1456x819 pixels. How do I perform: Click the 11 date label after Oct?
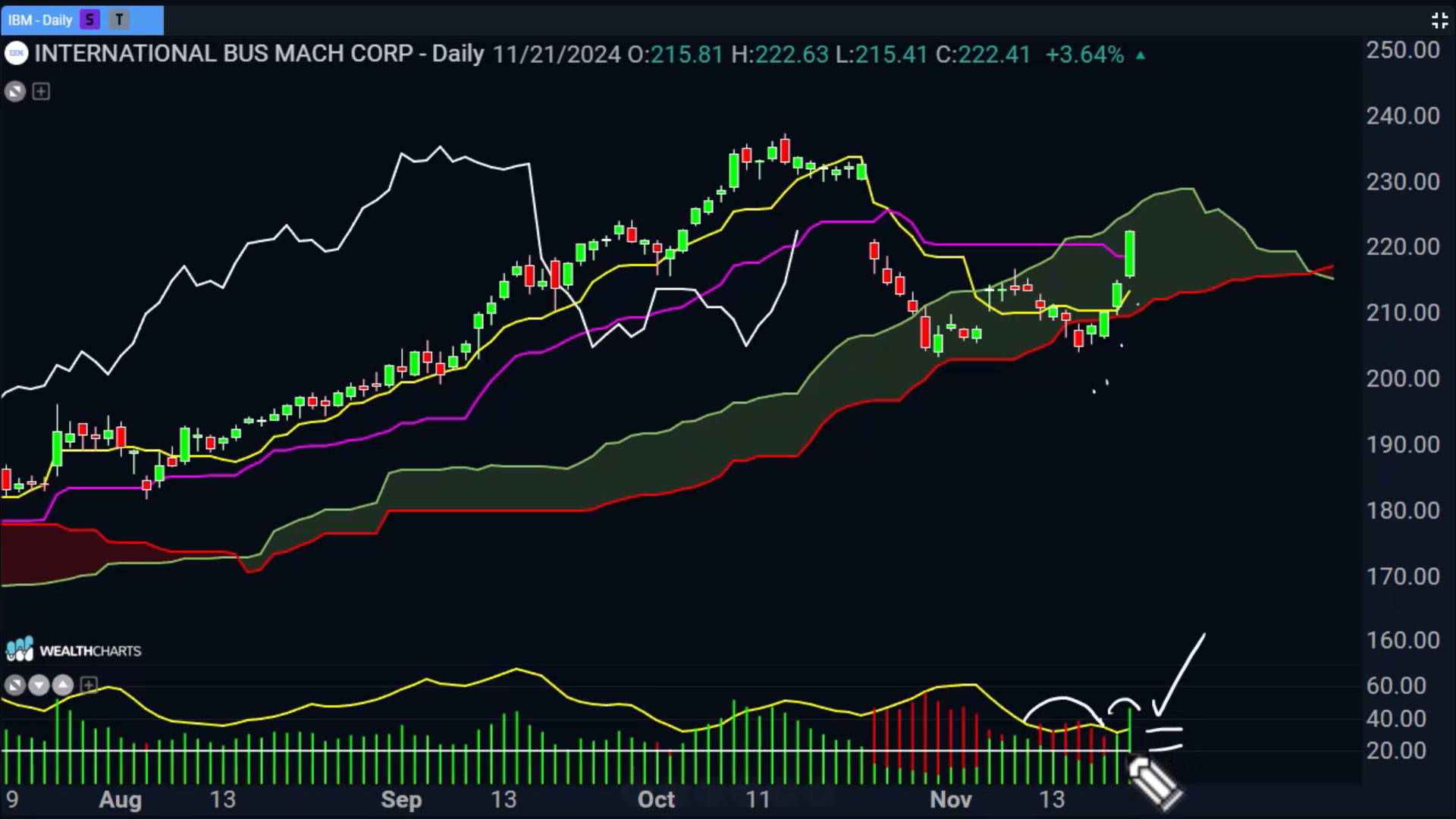pos(758,800)
